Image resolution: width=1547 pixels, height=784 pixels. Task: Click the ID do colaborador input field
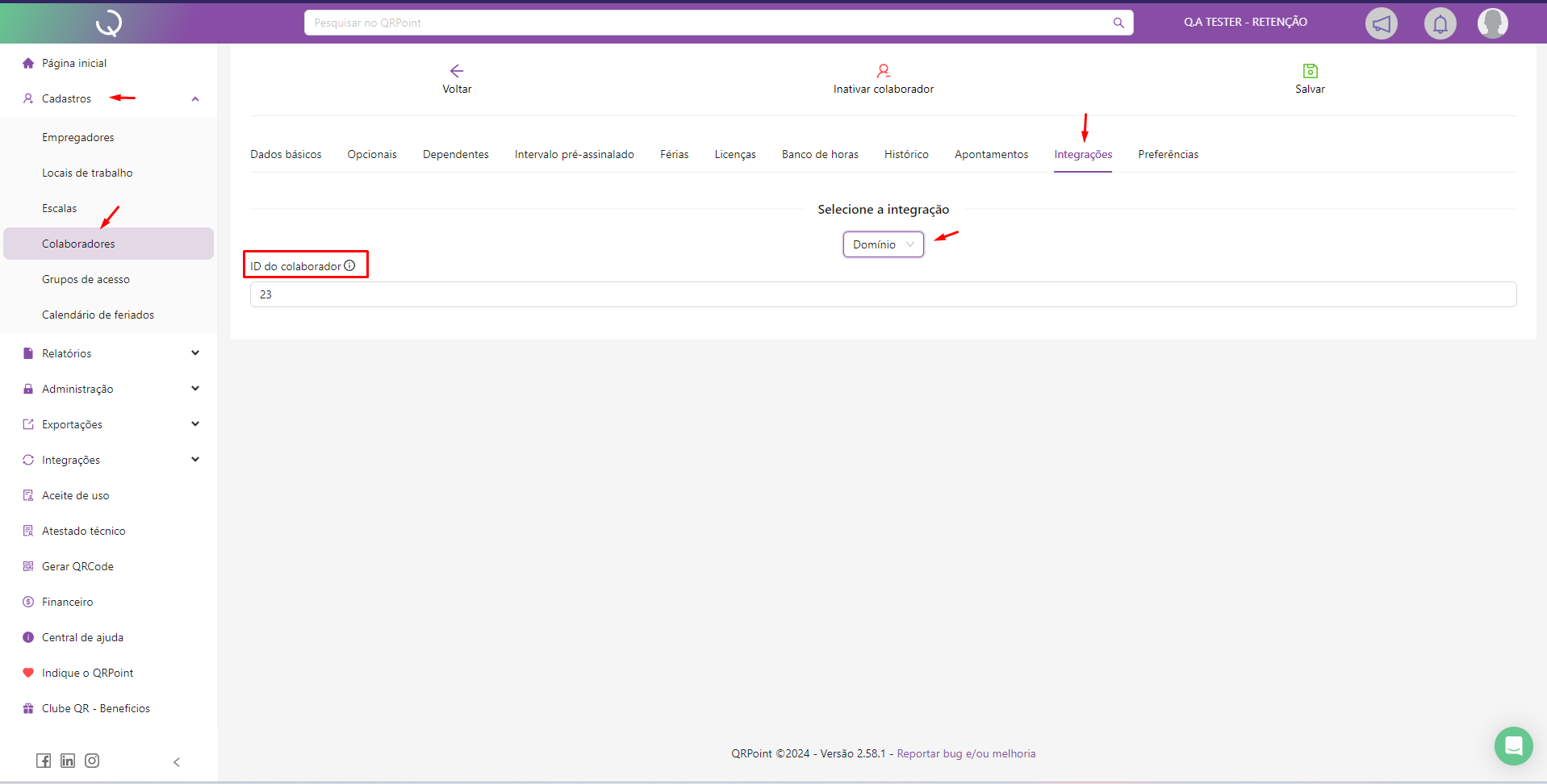pyautogui.click(x=883, y=294)
